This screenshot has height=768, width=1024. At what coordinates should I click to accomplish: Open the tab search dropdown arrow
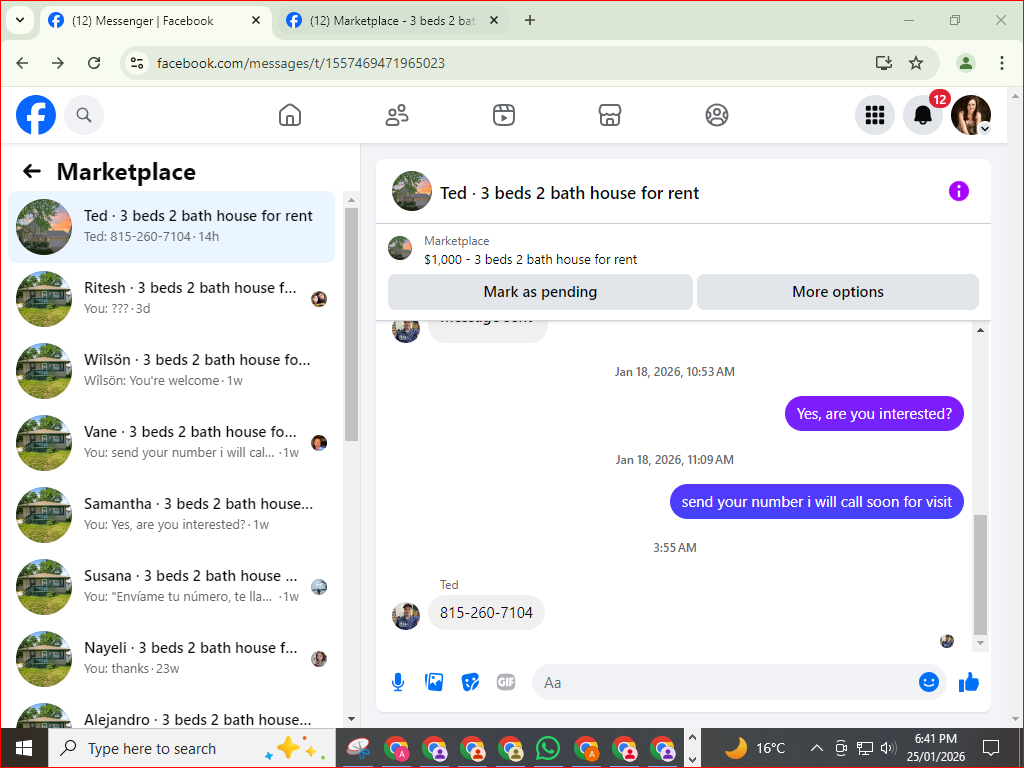click(20, 20)
